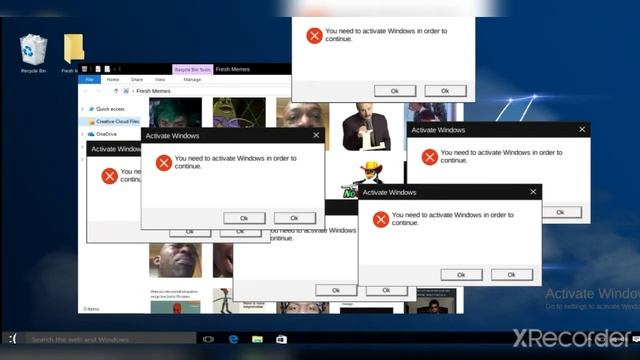Open the Store app from taskbar
Viewport: 640px width, 360px height.
(x=281, y=339)
